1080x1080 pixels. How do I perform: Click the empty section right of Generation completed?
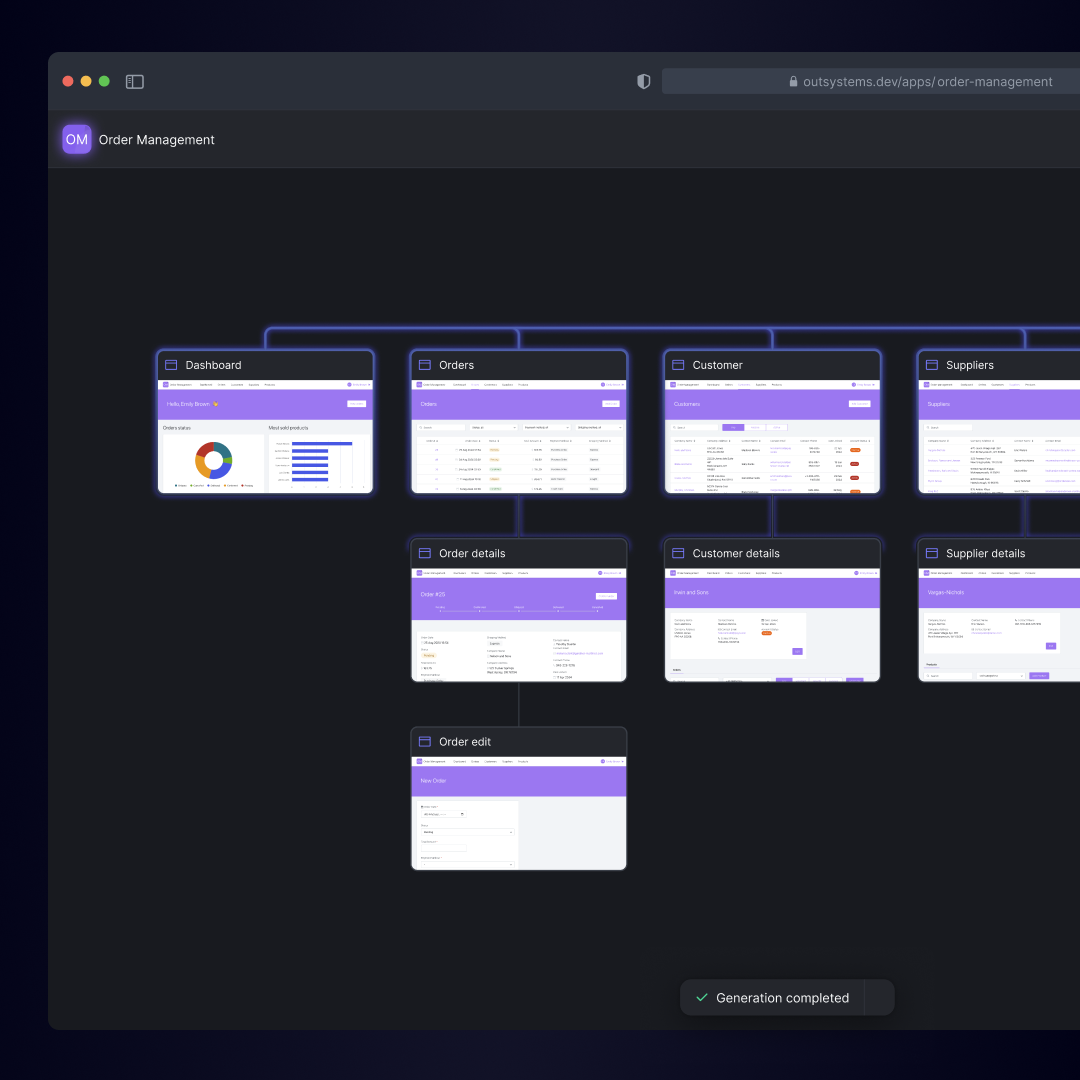[879, 998]
